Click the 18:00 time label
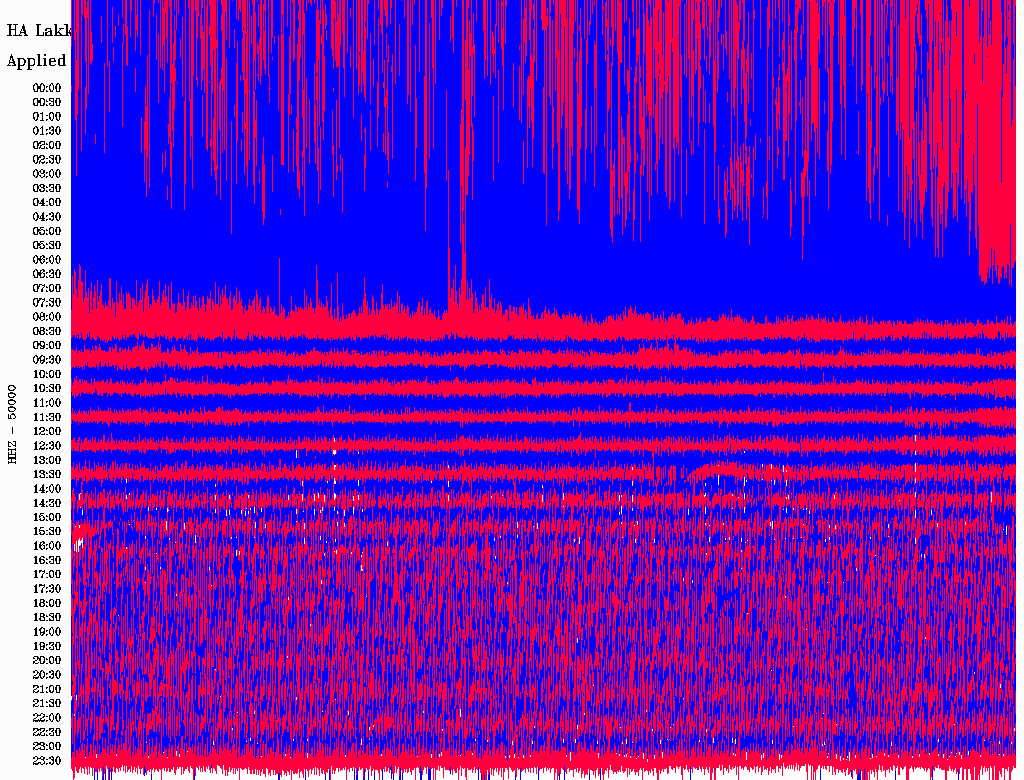Image resolution: width=1024 pixels, height=780 pixels. 47,603
